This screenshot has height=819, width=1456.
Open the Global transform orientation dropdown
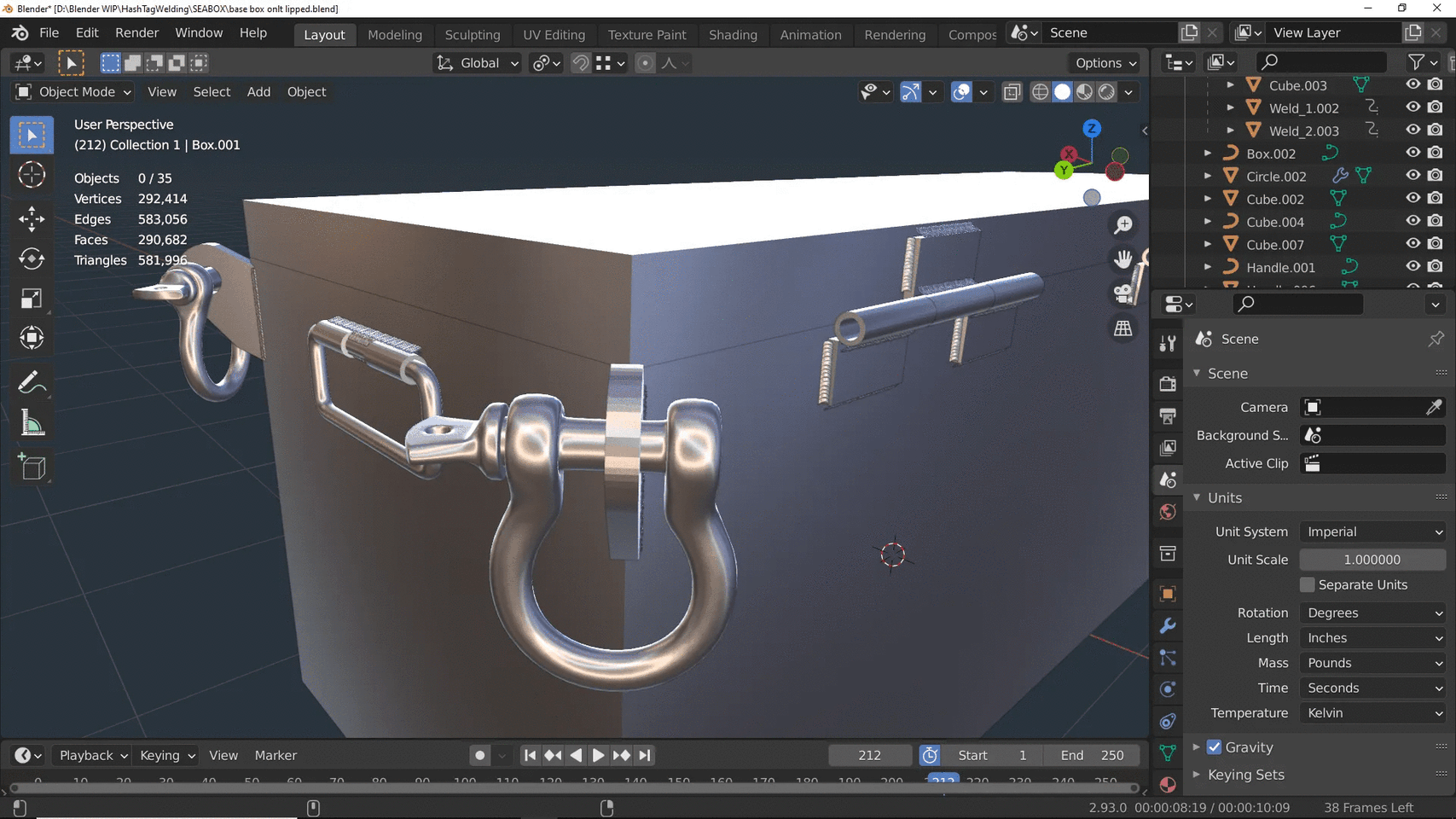pyautogui.click(x=478, y=63)
